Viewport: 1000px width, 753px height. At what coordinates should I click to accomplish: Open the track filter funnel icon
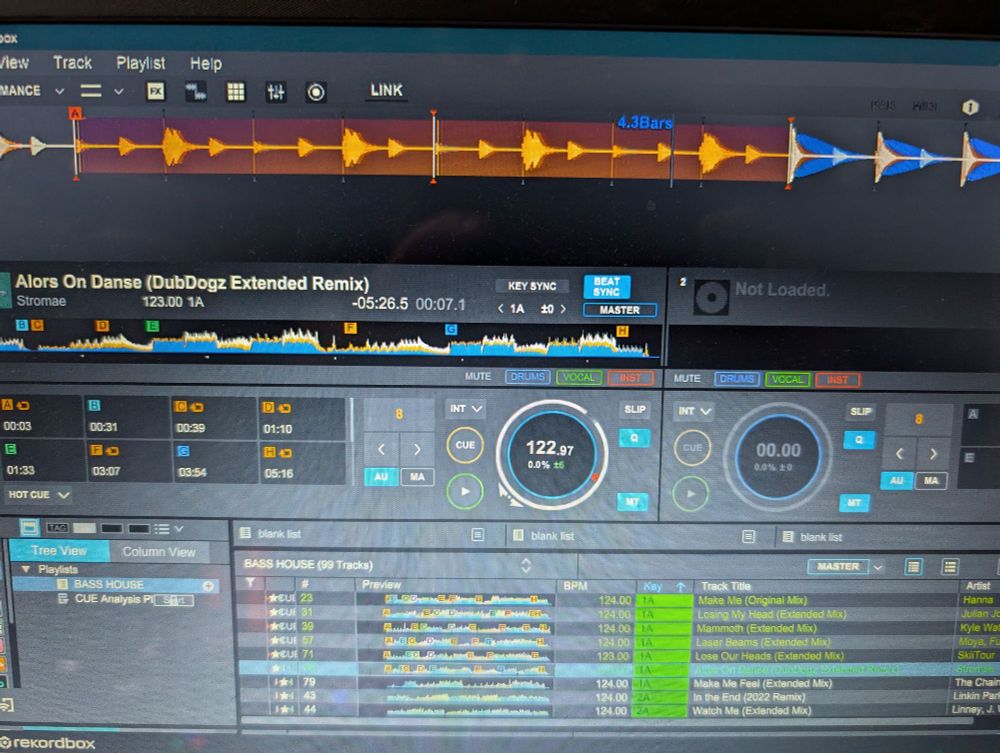(x=250, y=583)
